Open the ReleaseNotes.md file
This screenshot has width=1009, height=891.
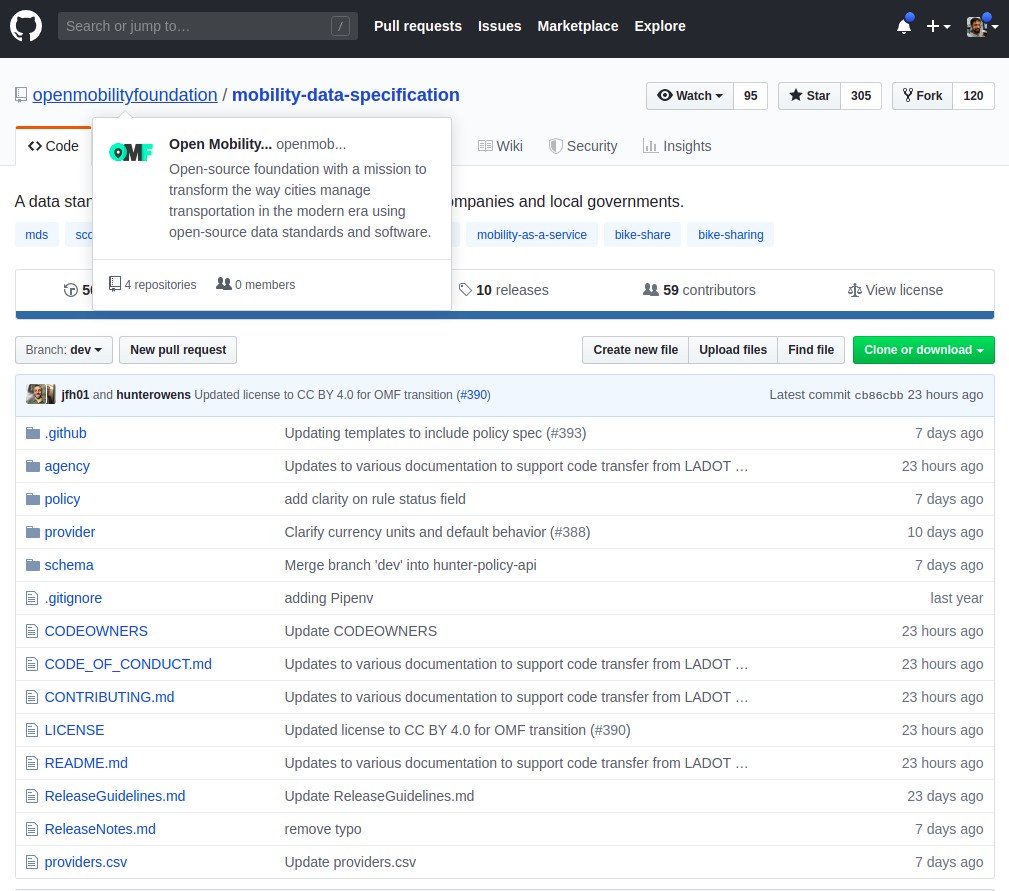pyautogui.click(x=100, y=829)
